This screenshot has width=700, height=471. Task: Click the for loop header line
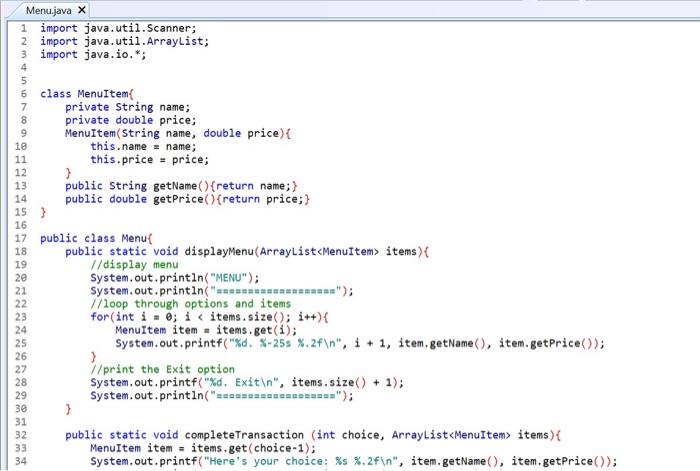tap(209, 317)
